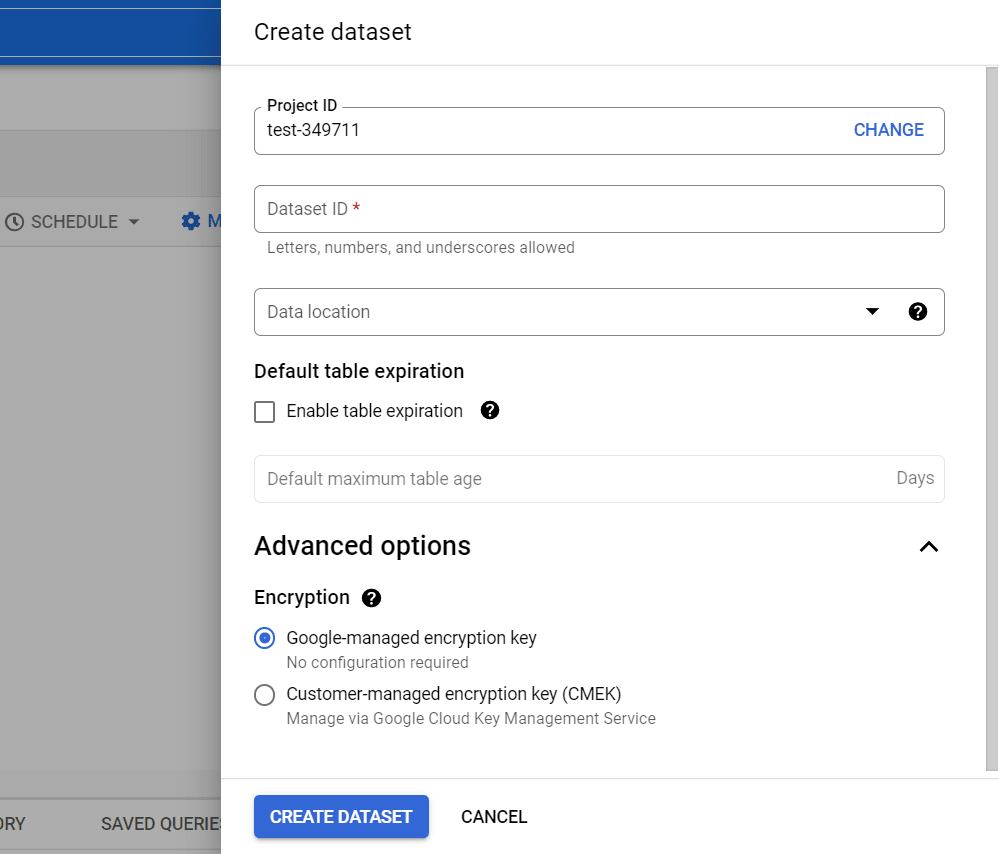This screenshot has width=999, height=854.
Task: Open the SCHEDULE dropdown arrow
Action: (134, 222)
